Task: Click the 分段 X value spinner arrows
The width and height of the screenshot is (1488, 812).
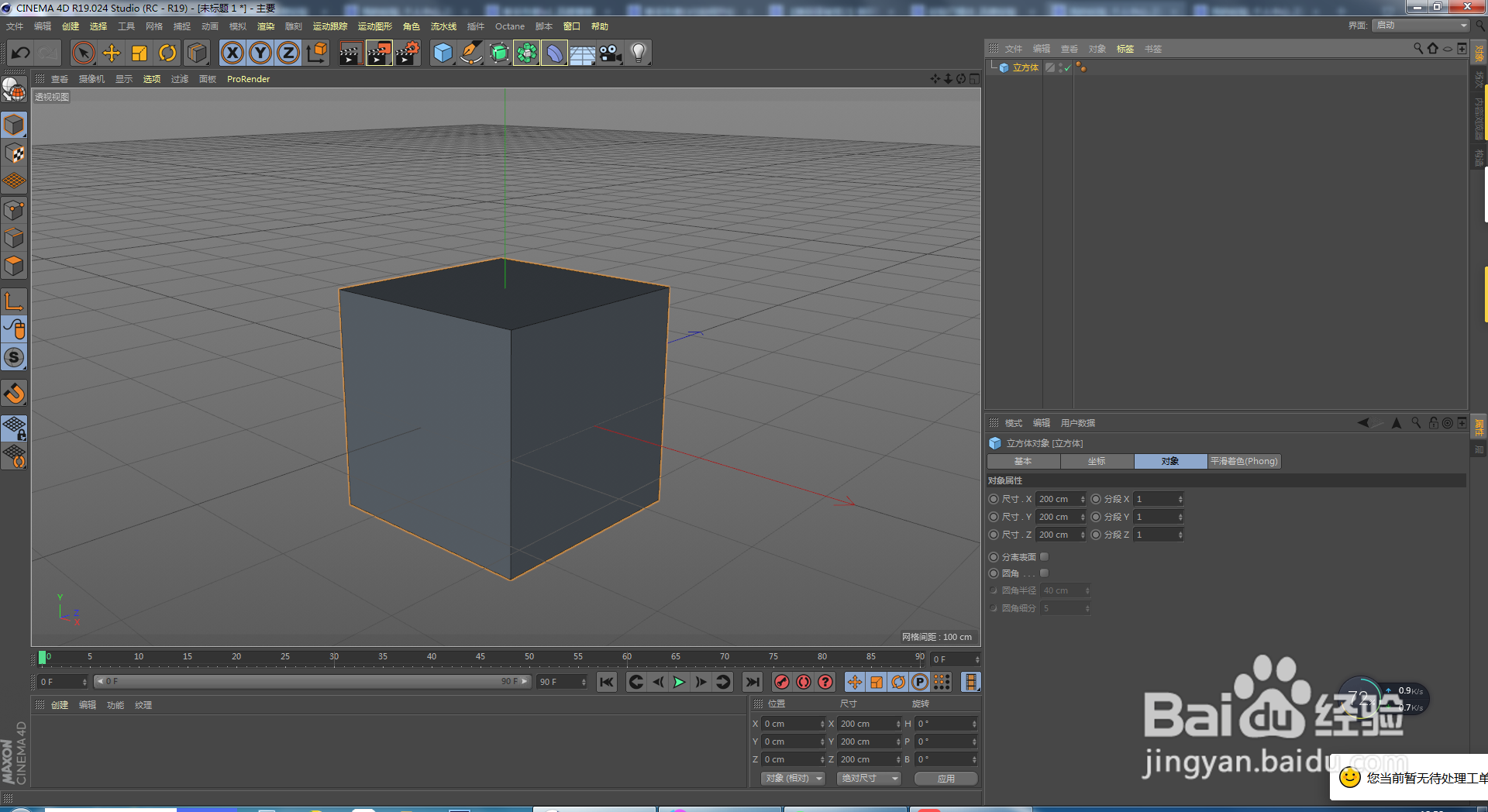Action: click(x=1180, y=499)
